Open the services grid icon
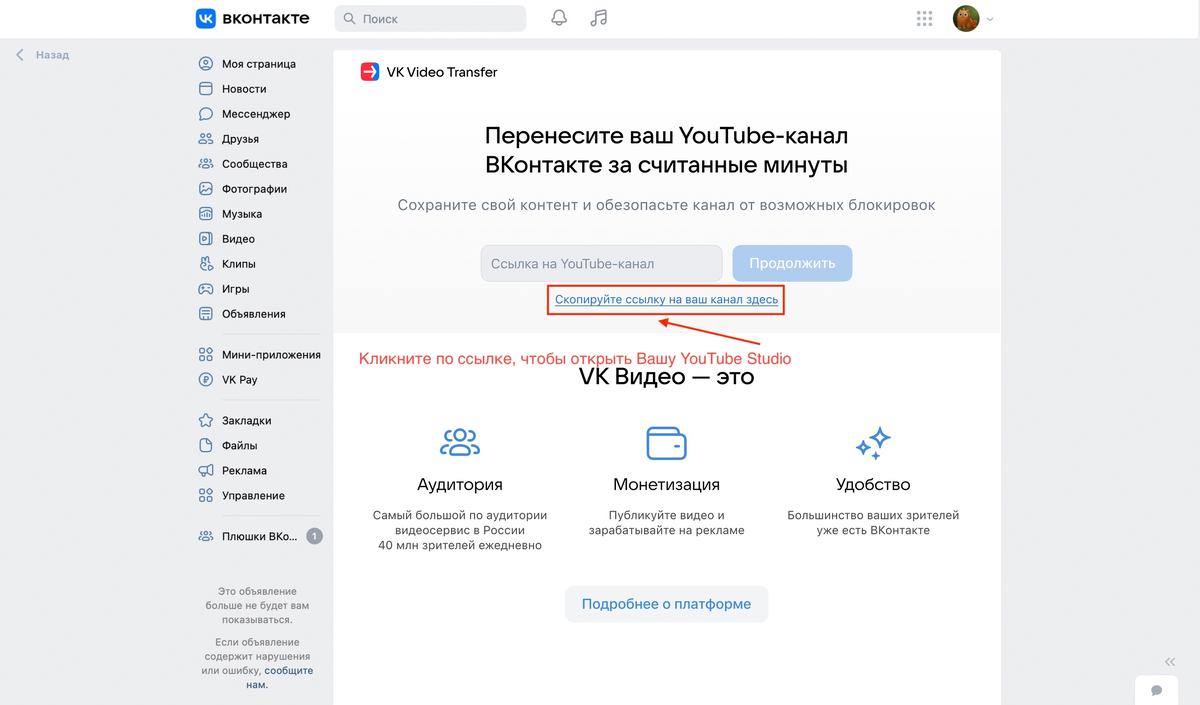The height and width of the screenshot is (705, 1200). [924, 18]
